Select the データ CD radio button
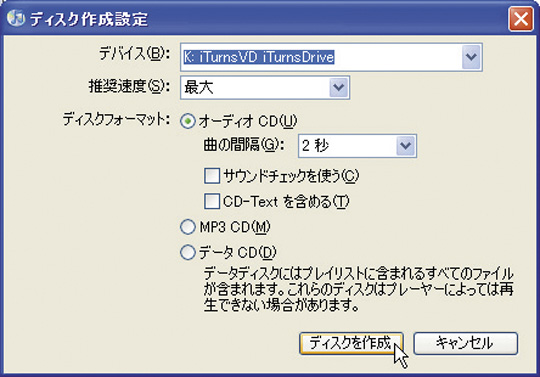Screen dimensions: 540x377 pyautogui.click(x=188, y=252)
